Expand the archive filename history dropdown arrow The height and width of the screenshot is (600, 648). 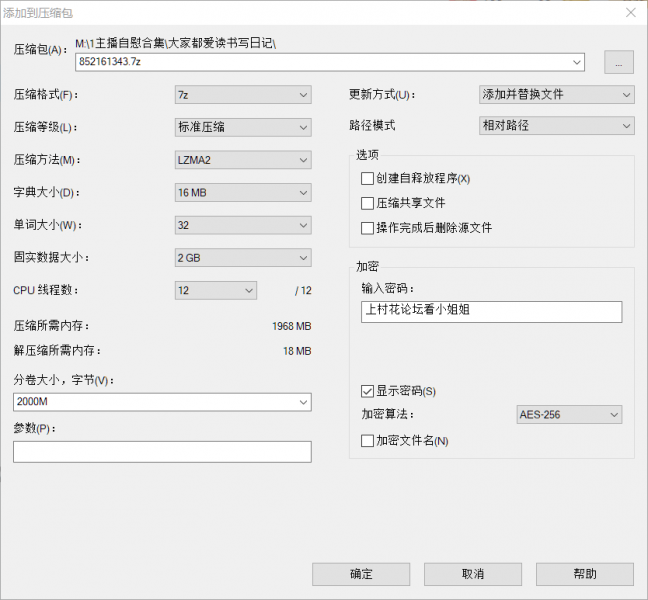tap(577, 62)
